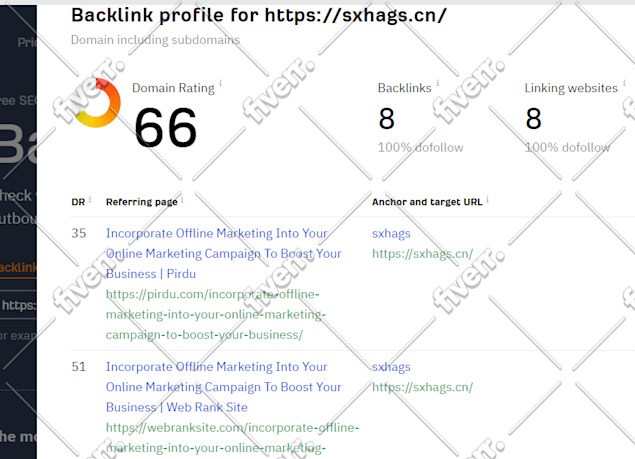Viewport: 635px width, 459px height.
Task: Click the 'Domain including subdomains' subtitle
Action: [x=155, y=40]
